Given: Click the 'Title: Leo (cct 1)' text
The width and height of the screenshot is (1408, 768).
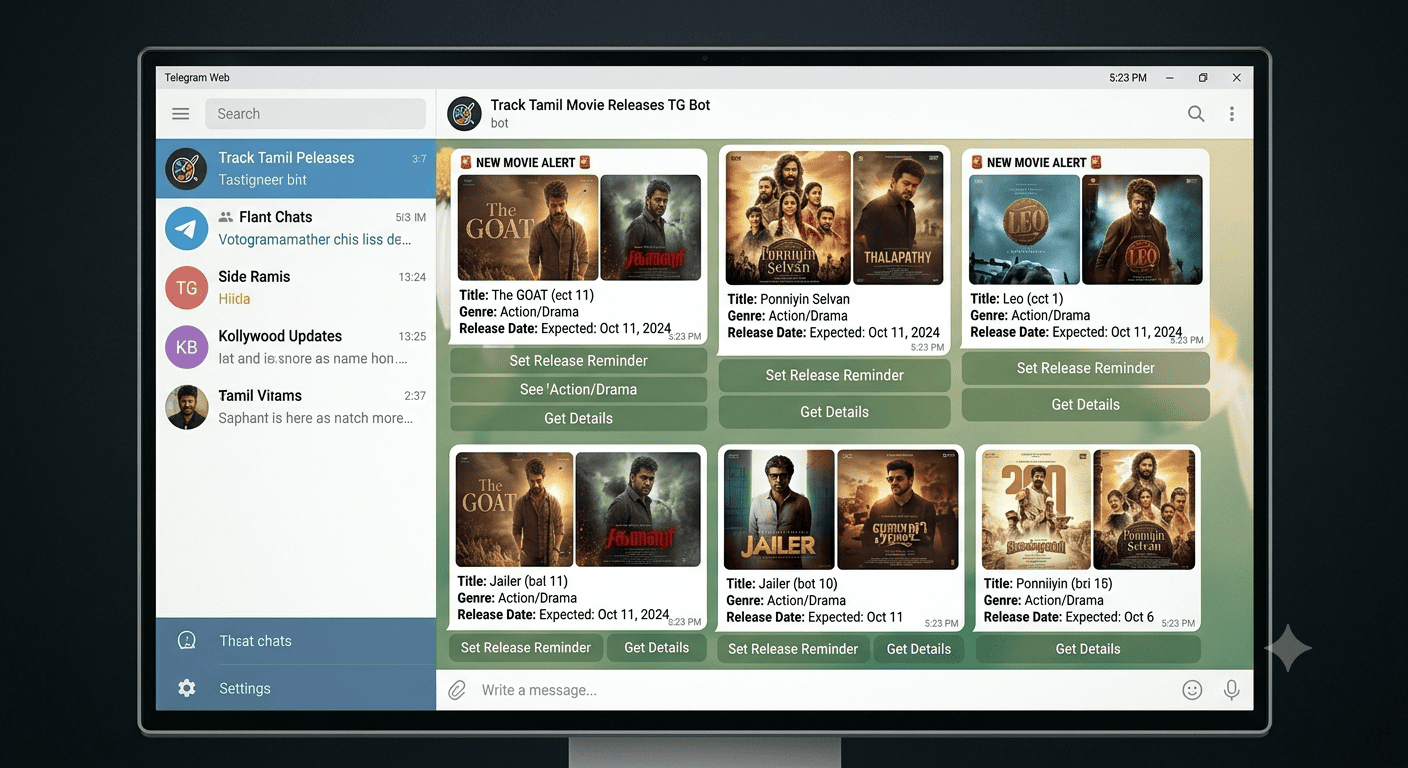Looking at the screenshot, I should tap(1017, 299).
